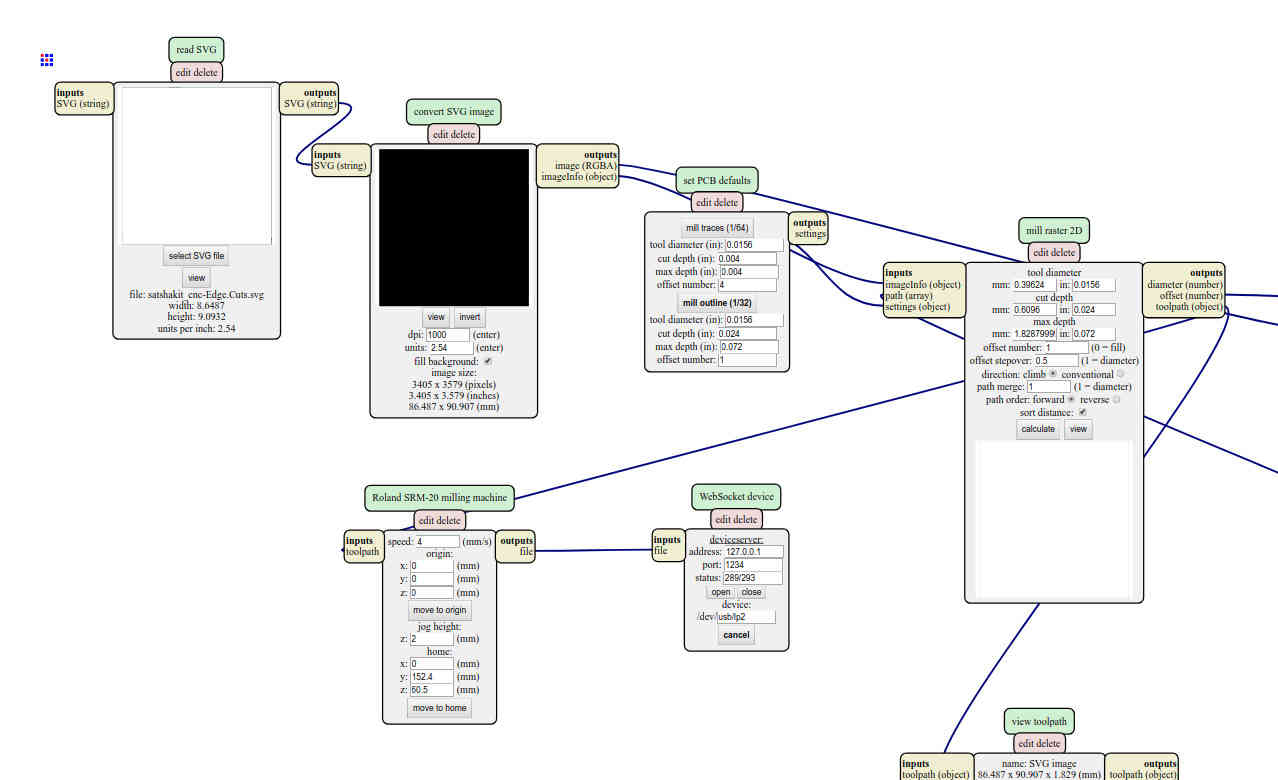Screen dimensions: 1278x780
Task: Click the address field 127.0.0.1
Action: click(753, 551)
